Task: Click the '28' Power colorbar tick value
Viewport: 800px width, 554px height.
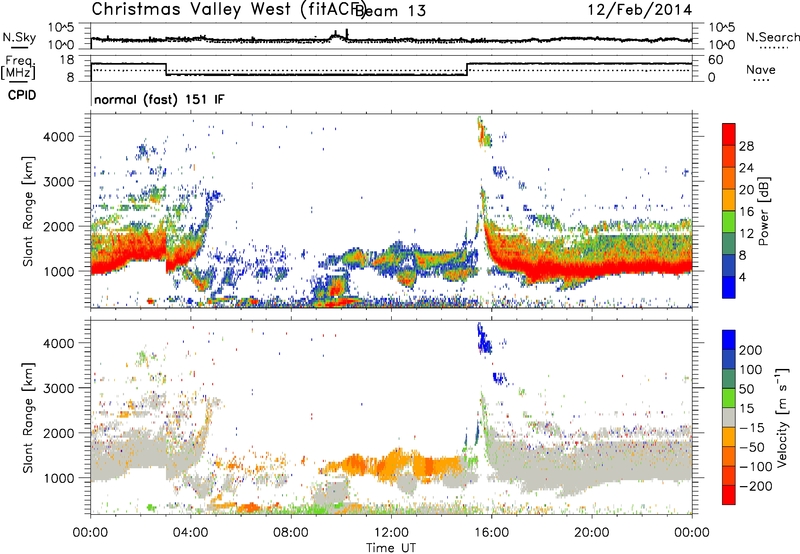Action: [746, 146]
